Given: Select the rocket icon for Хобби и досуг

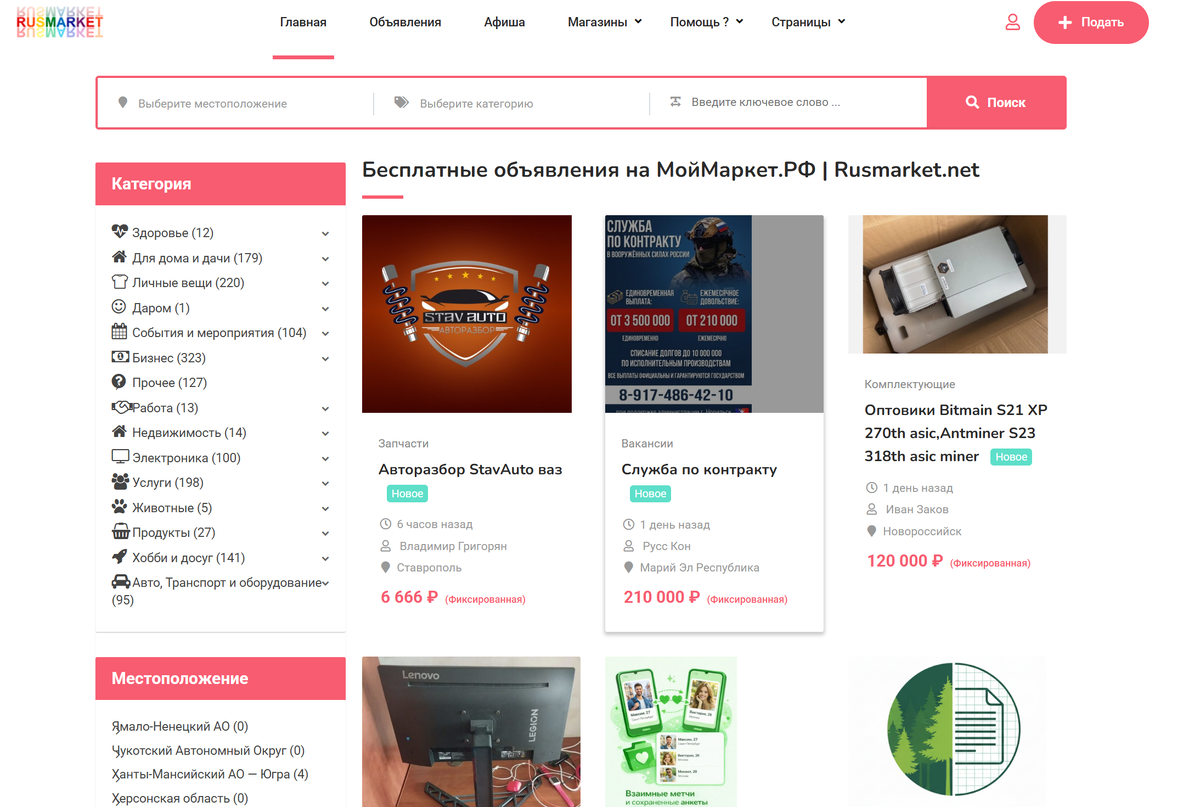Looking at the screenshot, I should [120, 557].
